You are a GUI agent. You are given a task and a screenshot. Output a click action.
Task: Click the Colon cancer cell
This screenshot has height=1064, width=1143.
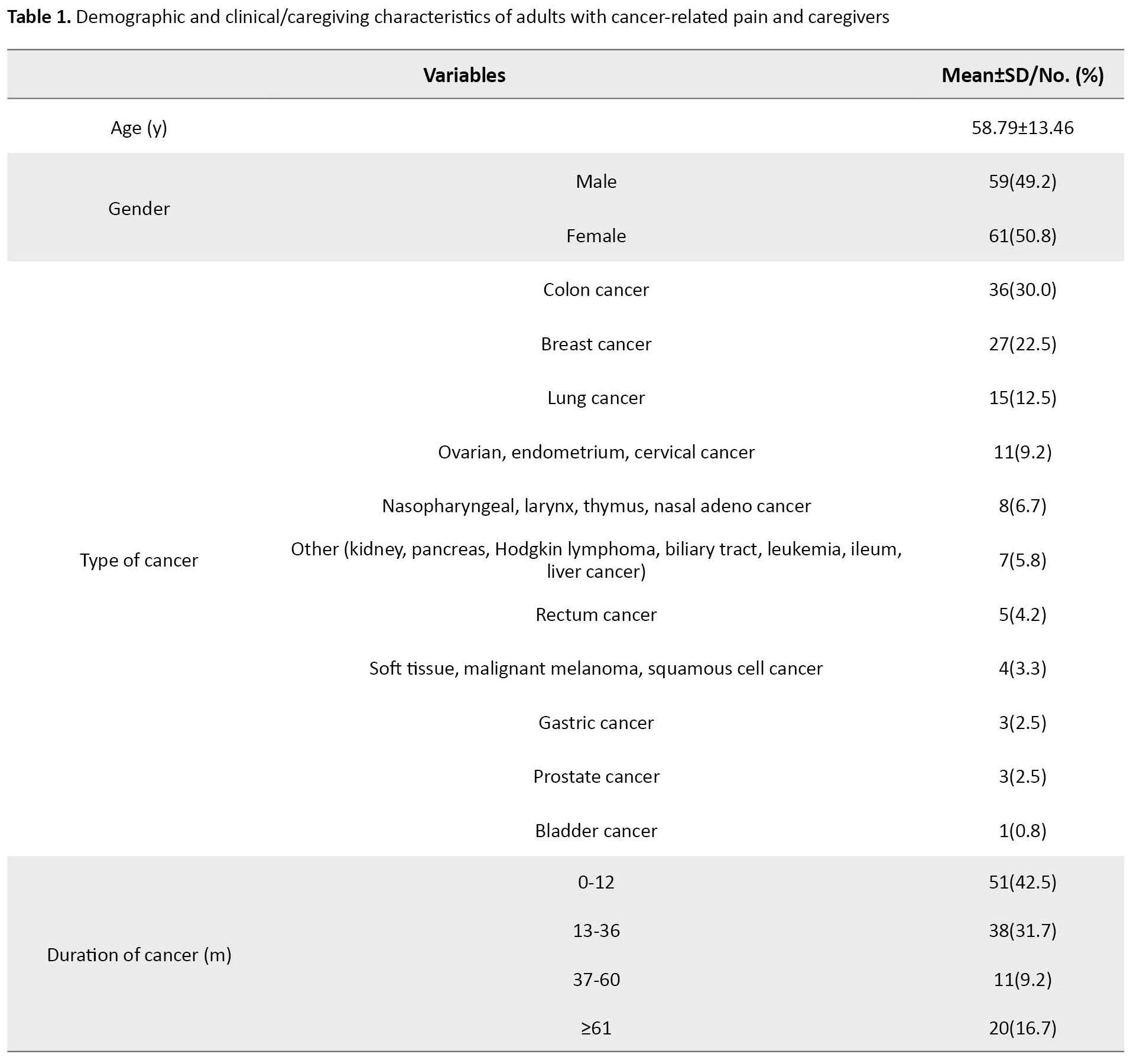pyautogui.click(x=596, y=289)
